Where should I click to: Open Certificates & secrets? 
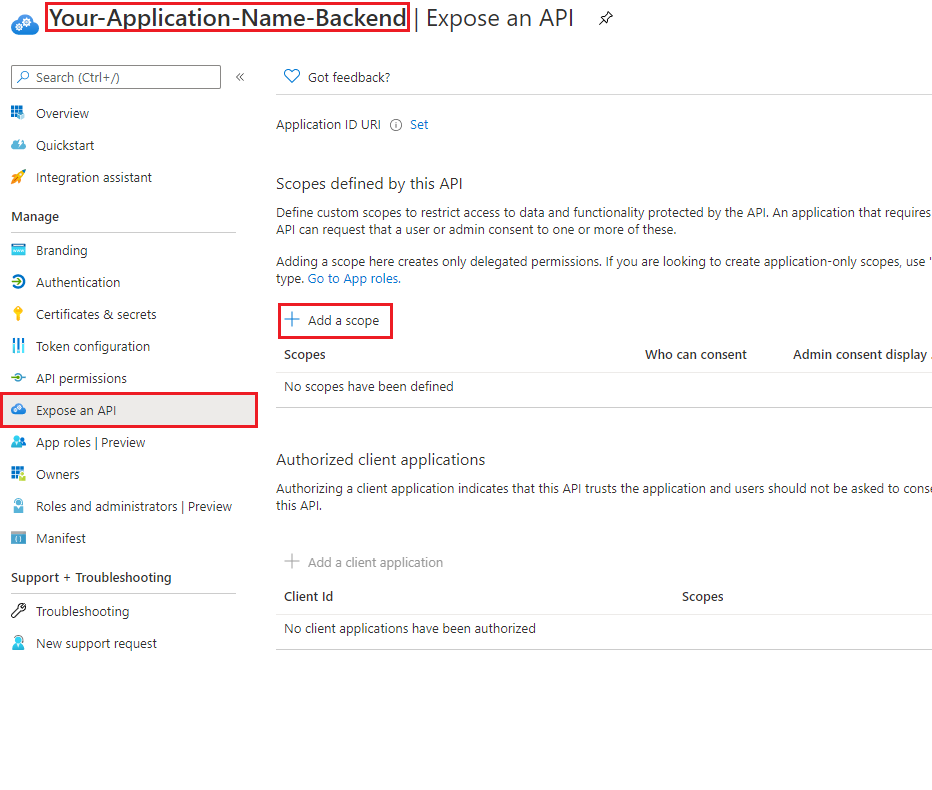pos(96,314)
